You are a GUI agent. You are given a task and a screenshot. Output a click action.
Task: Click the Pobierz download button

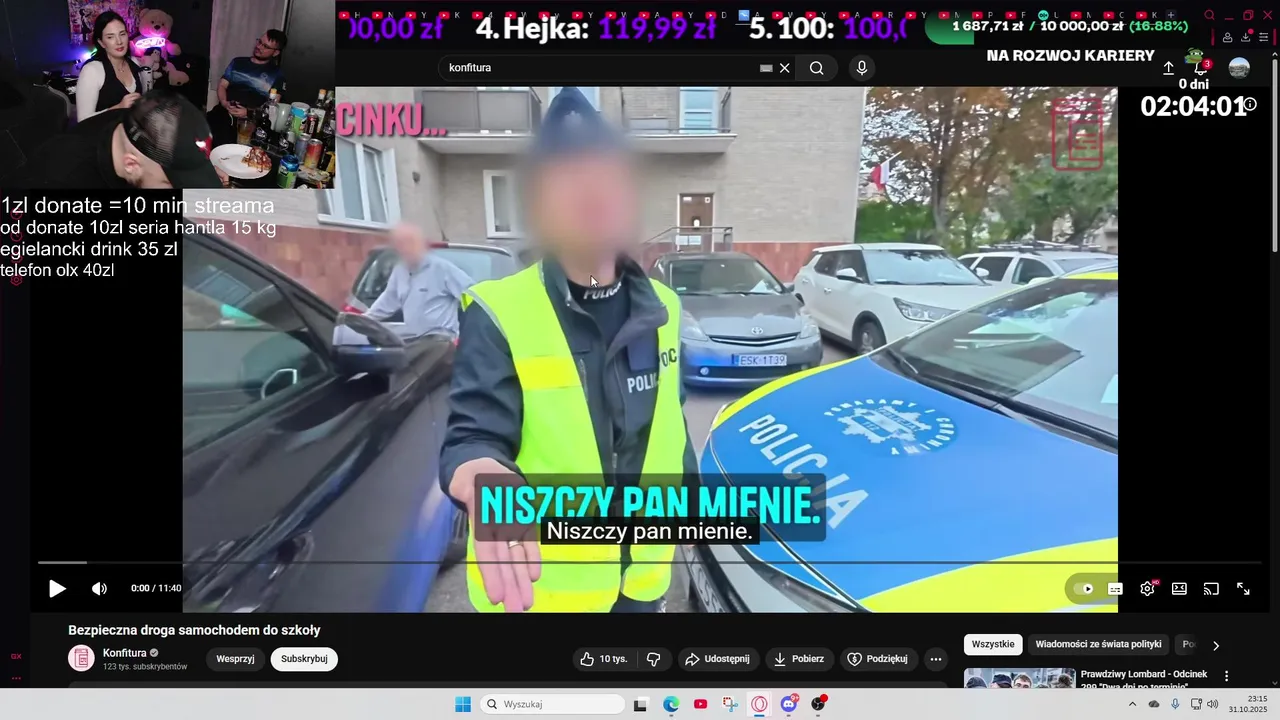click(798, 659)
